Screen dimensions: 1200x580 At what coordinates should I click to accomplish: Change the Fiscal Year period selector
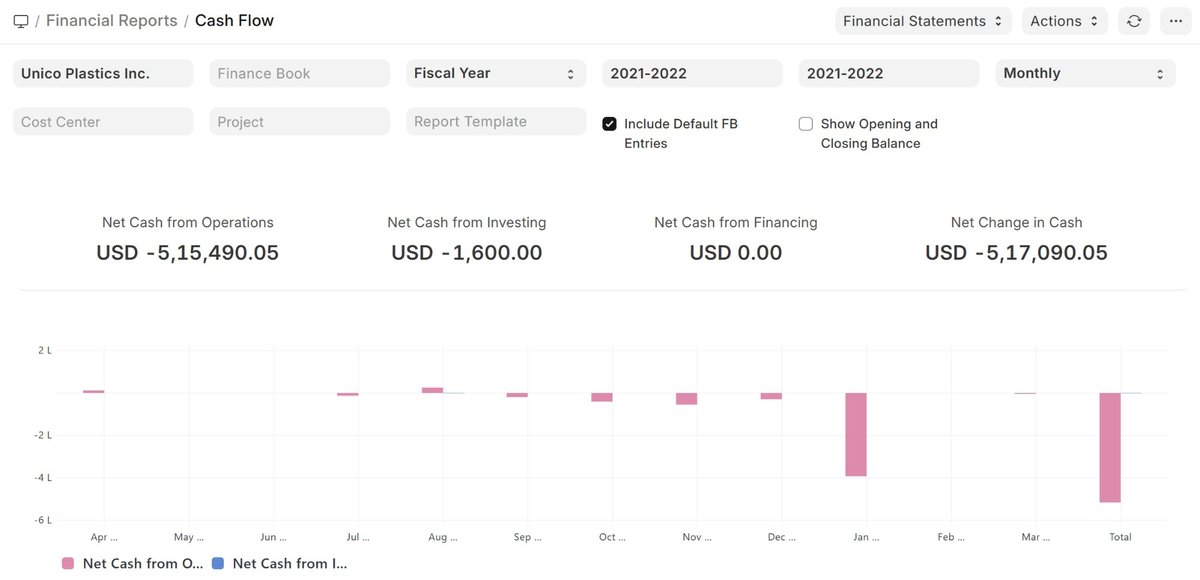[x=496, y=72]
